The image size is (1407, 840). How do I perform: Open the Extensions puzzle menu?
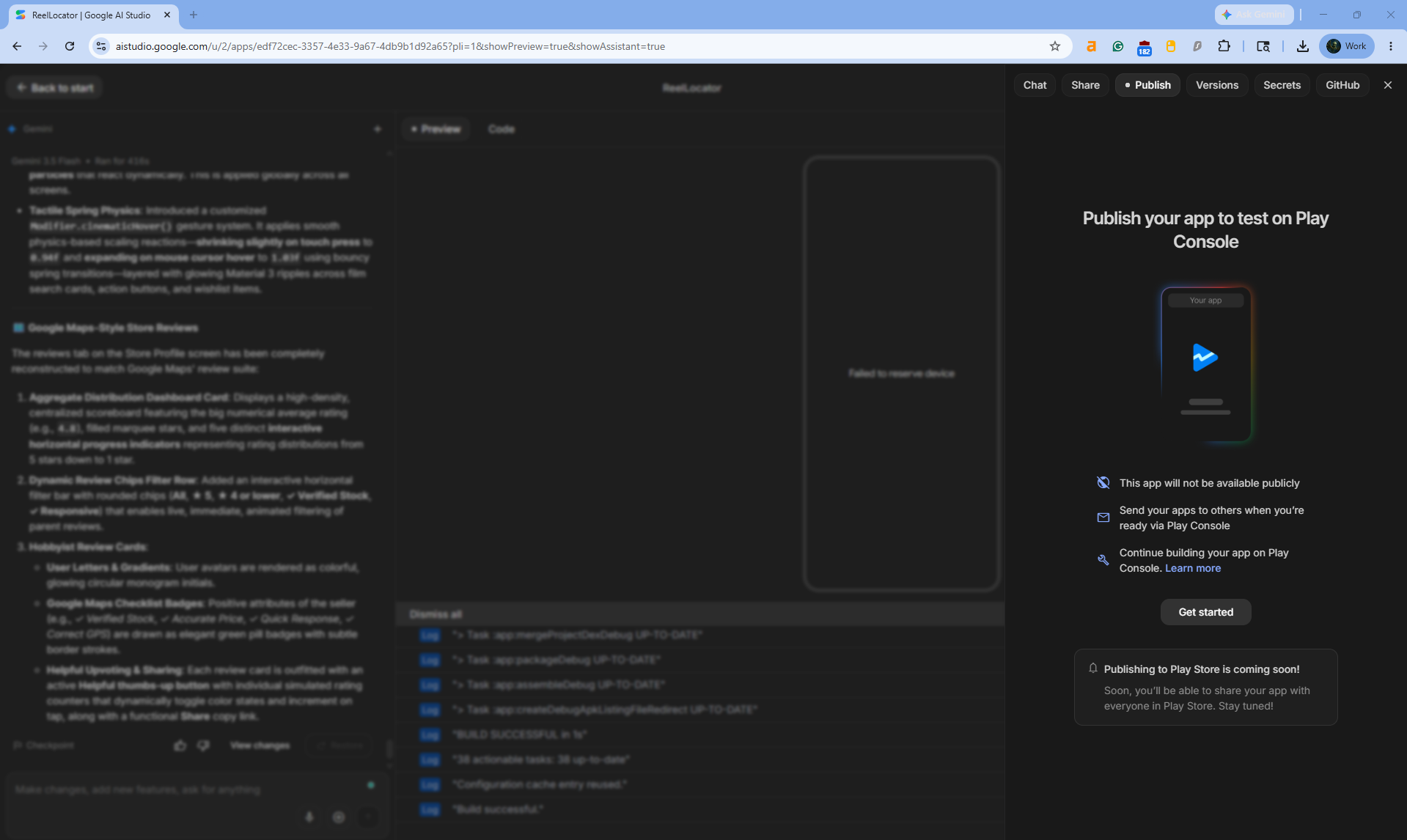[x=1224, y=46]
